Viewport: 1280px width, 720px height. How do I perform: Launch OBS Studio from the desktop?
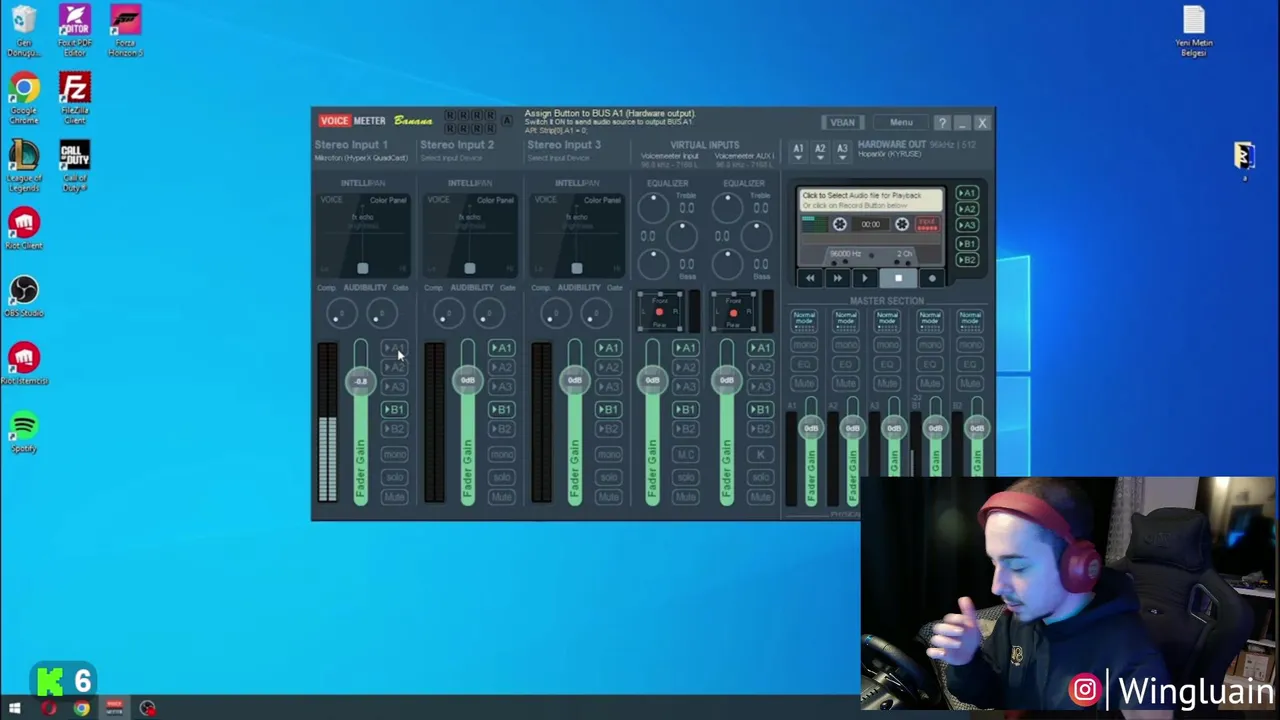point(24,297)
